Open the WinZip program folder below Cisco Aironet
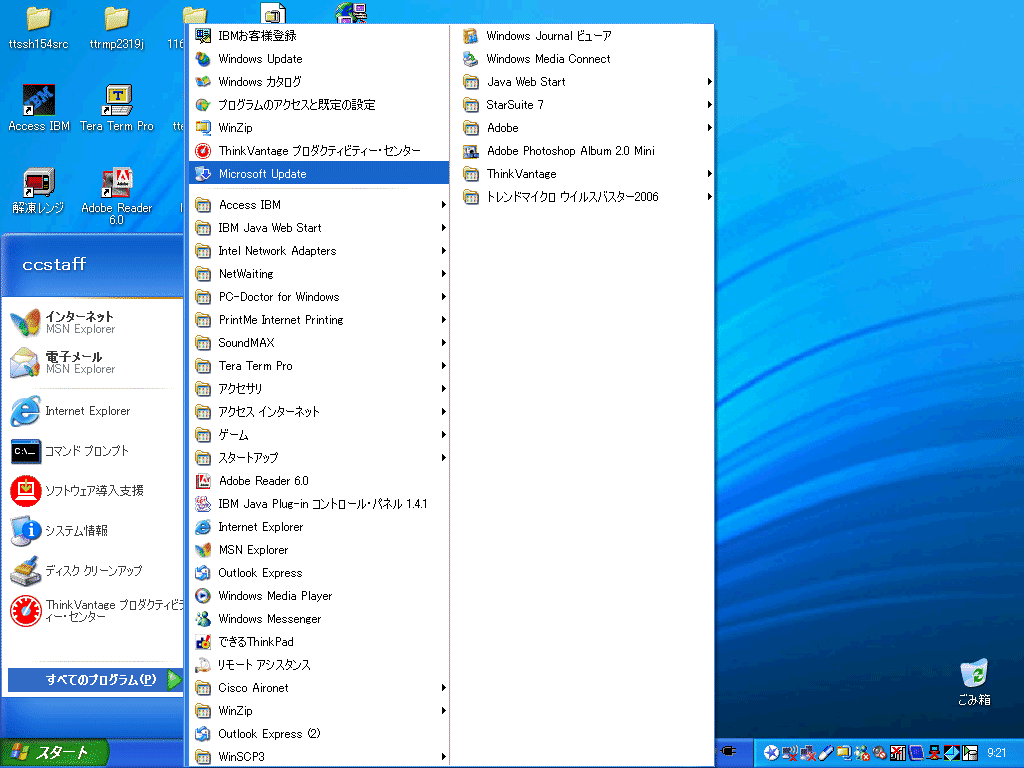 pos(319,711)
